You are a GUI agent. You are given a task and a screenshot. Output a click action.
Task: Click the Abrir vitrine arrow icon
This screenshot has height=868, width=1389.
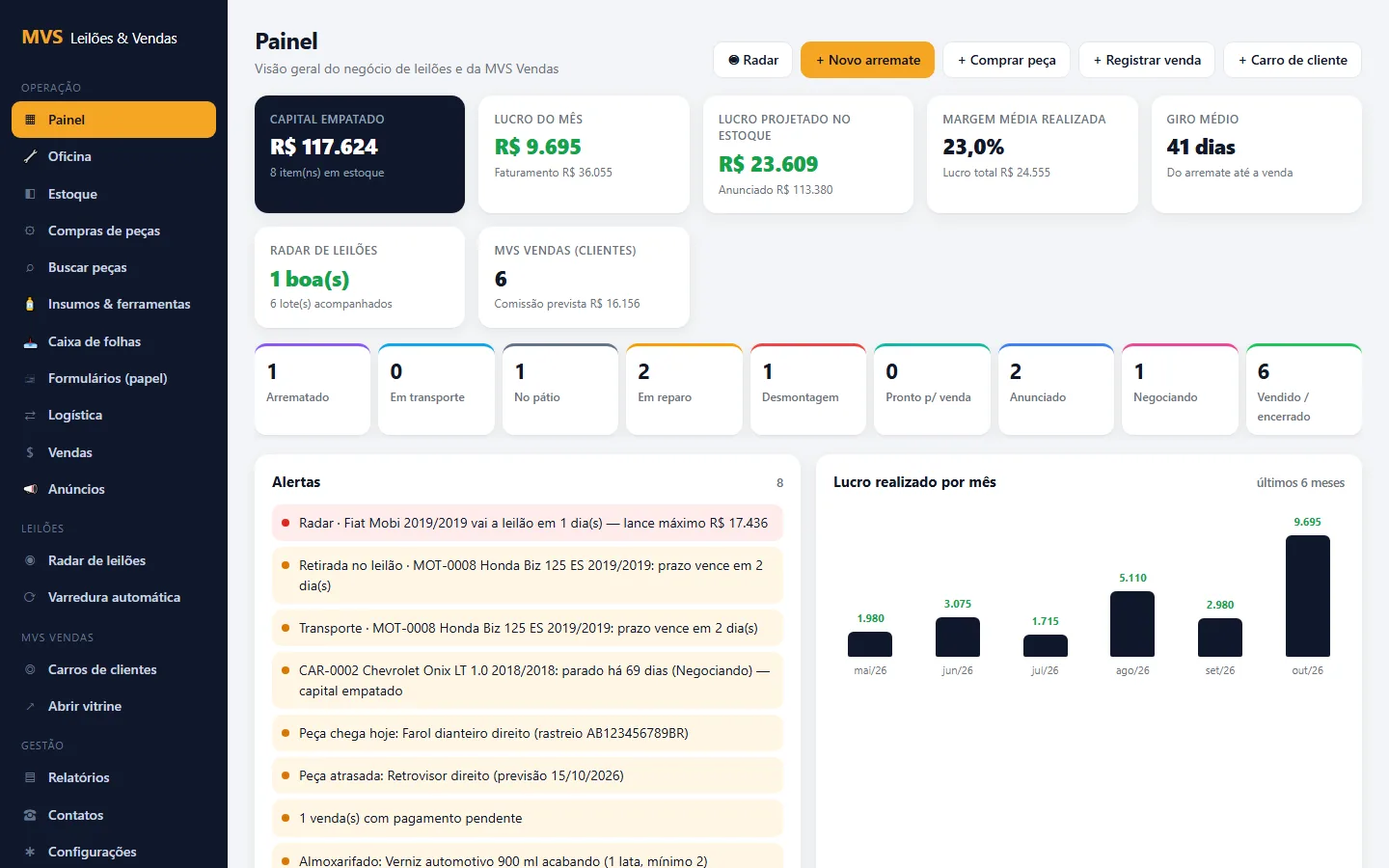pyautogui.click(x=30, y=706)
